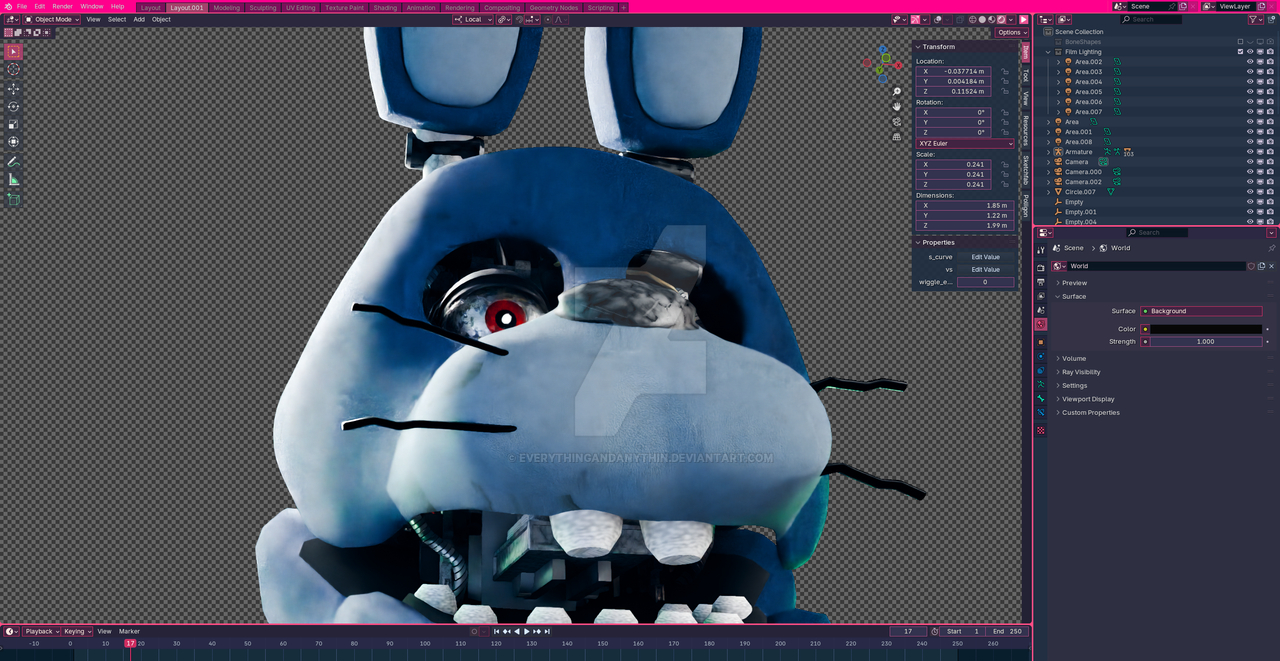Screen dimensions: 1280x661
Task: Collapse the Film Lighting collection
Action: point(1048,52)
